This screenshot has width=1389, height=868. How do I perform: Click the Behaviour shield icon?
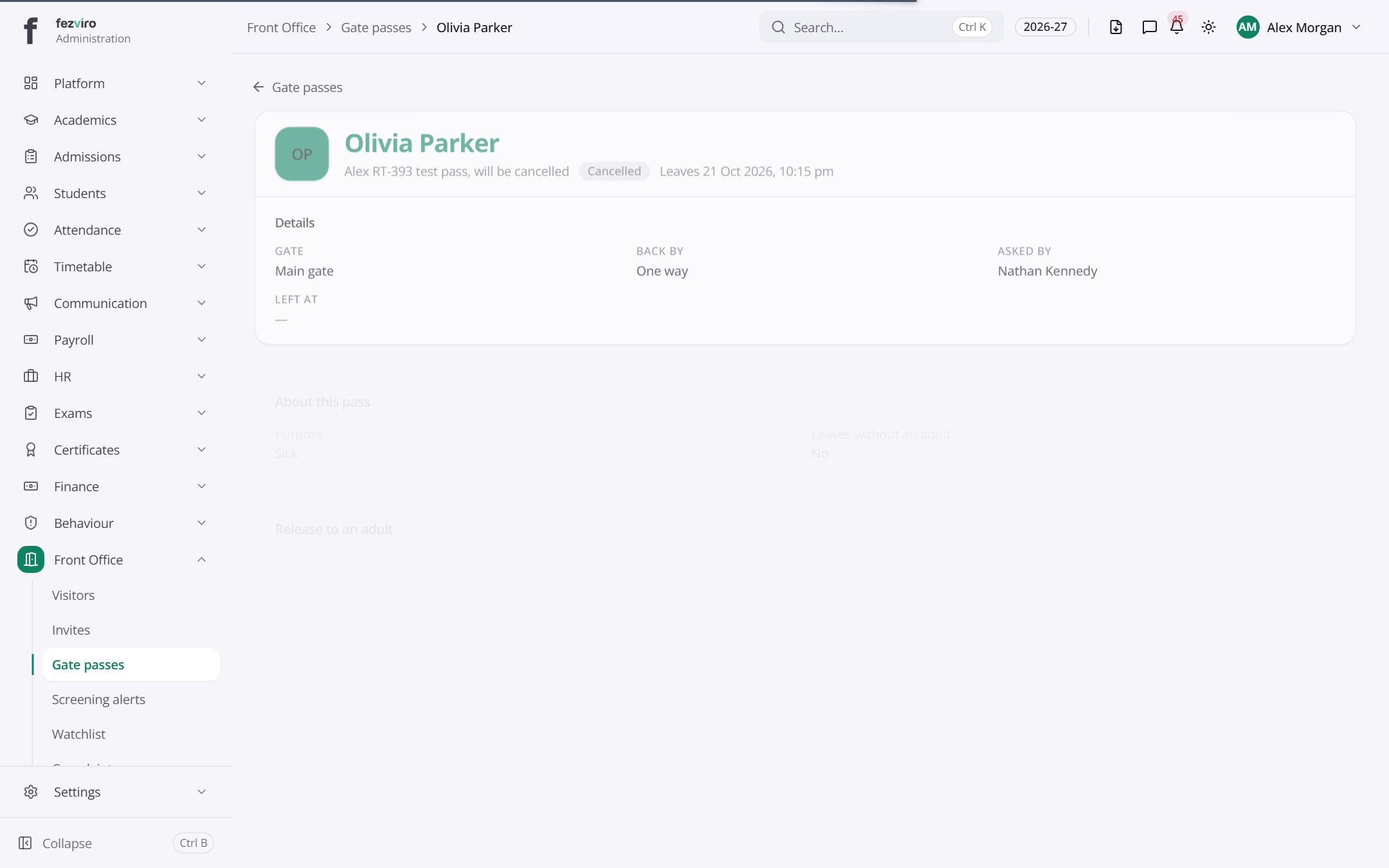coord(31,523)
